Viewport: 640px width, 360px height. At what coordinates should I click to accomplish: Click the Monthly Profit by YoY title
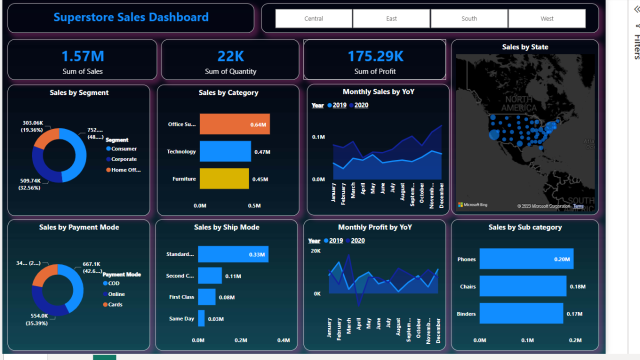pos(375,227)
